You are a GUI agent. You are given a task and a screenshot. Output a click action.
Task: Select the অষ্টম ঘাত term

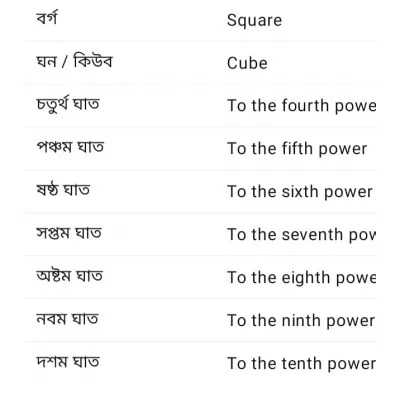pyautogui.click(x=69, y=276)
